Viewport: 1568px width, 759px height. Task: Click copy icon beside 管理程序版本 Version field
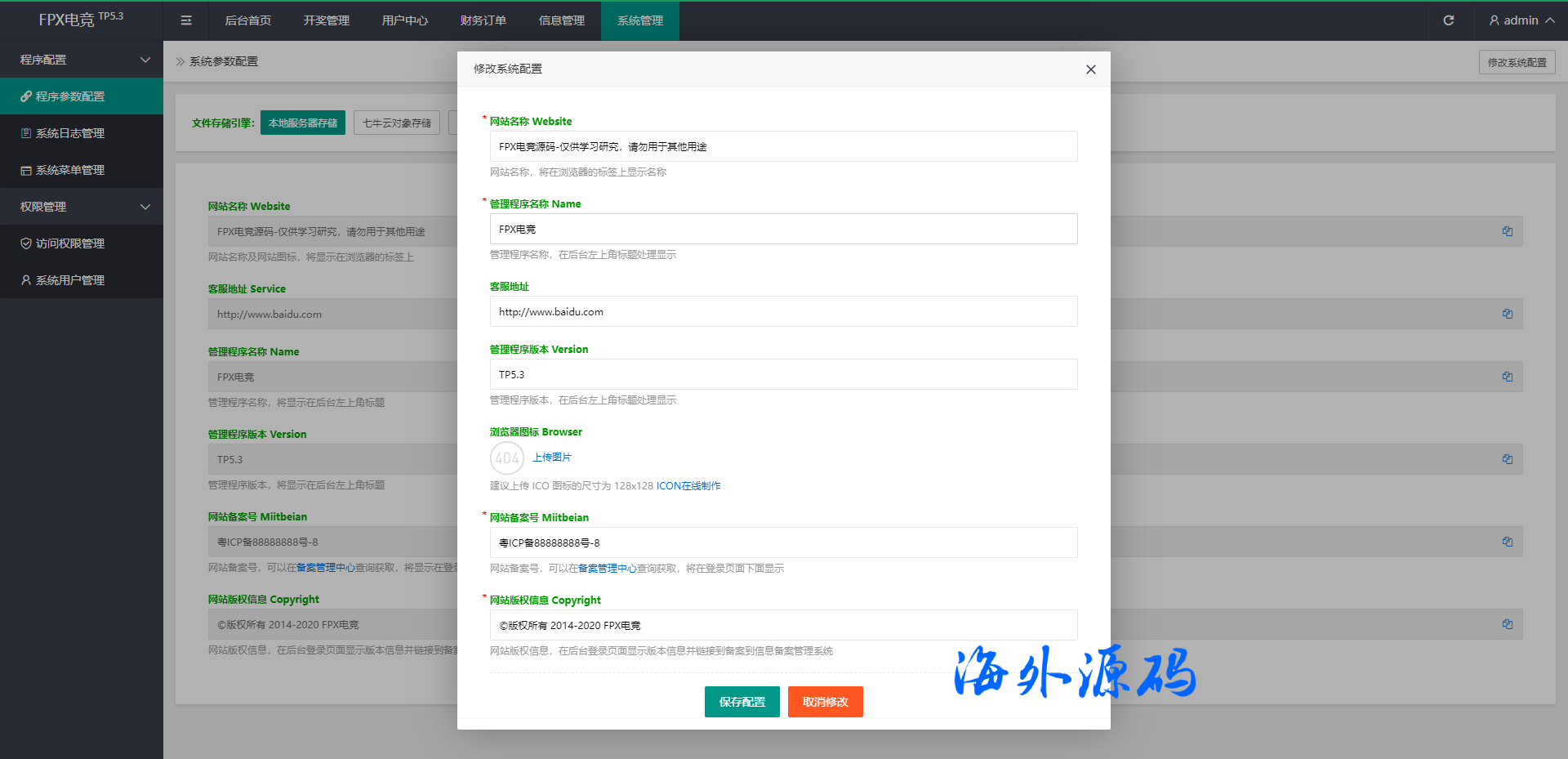point(1507,459)
